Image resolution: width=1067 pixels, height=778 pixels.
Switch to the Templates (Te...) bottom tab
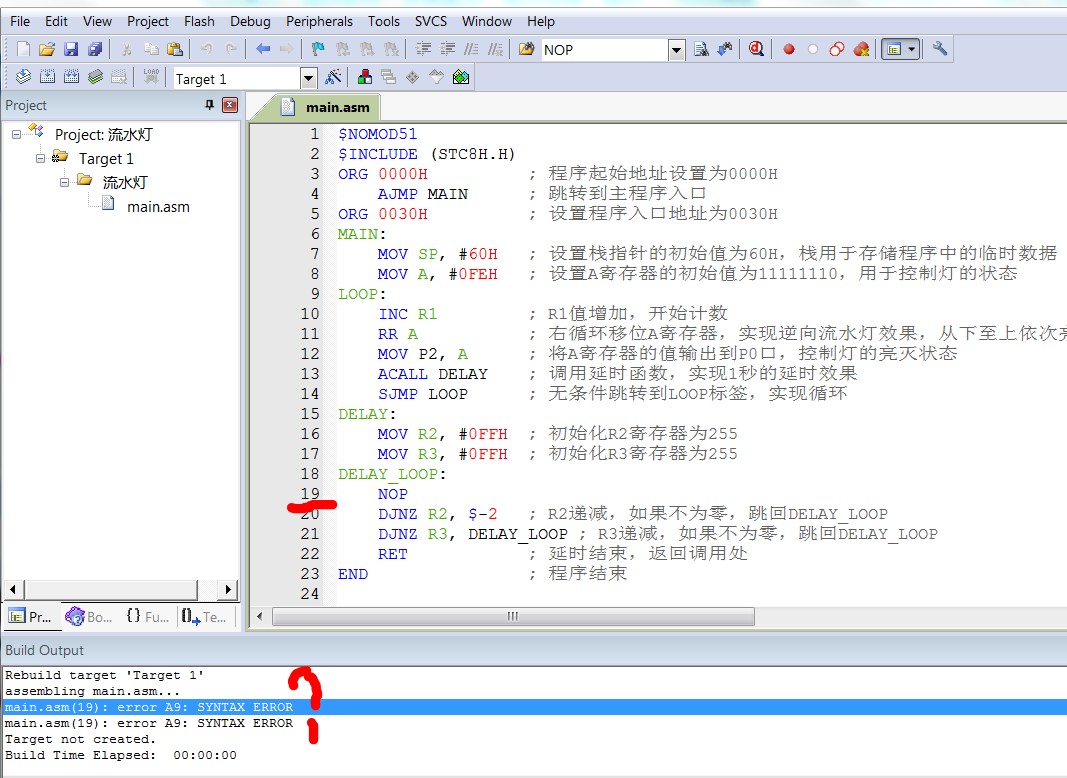[204, 617]
